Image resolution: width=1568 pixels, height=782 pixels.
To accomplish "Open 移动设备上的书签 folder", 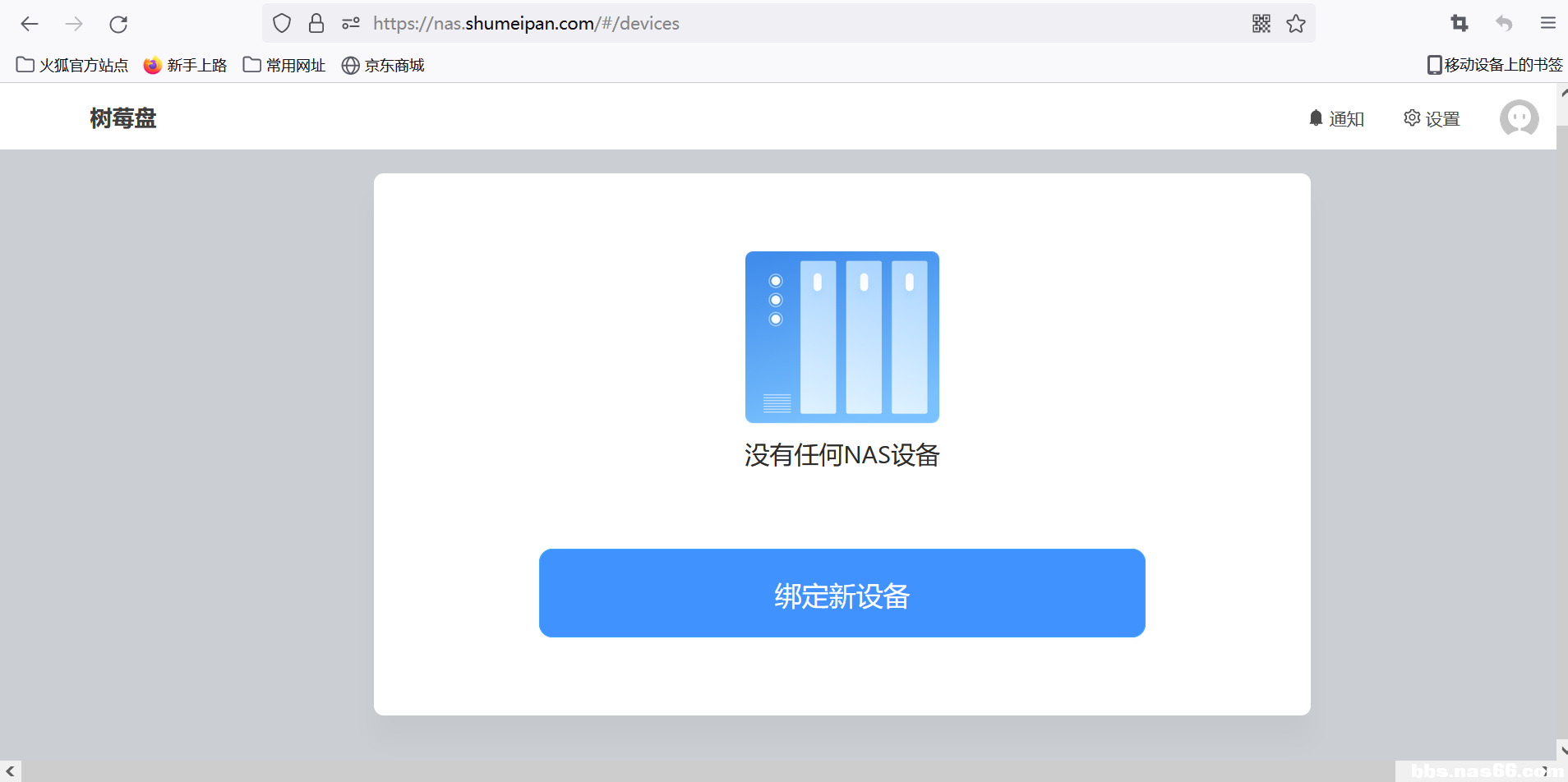I will tap(1495, 65).
